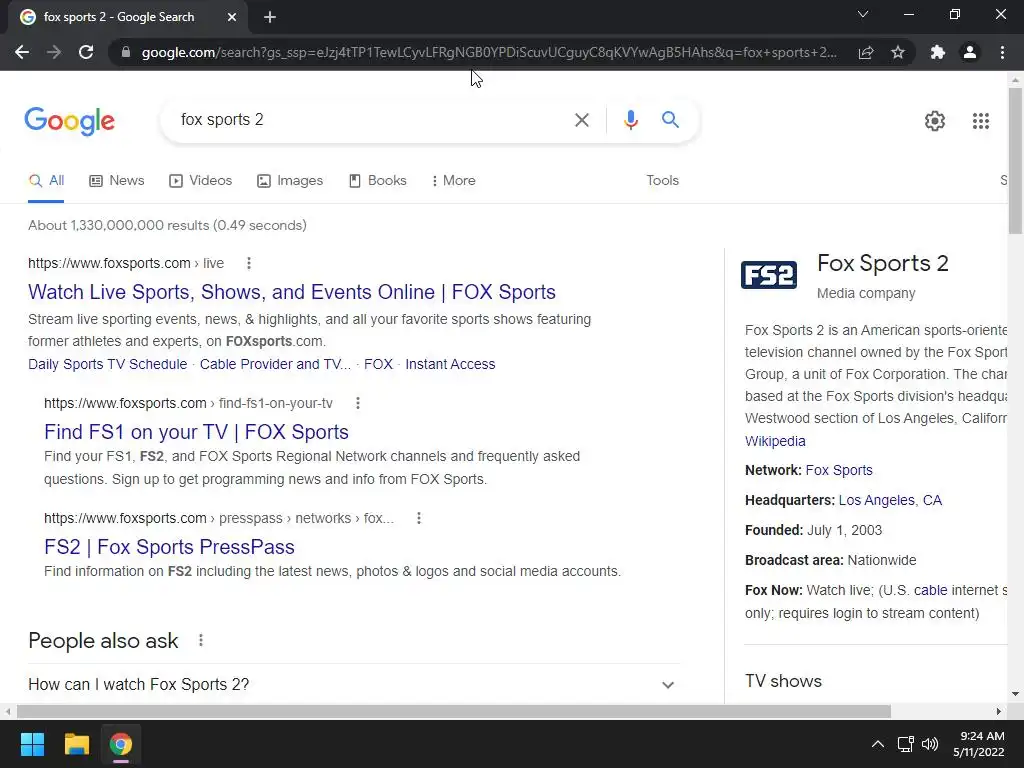Switch to the Images tab
This screenshot has height=768, width=1024.
(x=290, y=181)
